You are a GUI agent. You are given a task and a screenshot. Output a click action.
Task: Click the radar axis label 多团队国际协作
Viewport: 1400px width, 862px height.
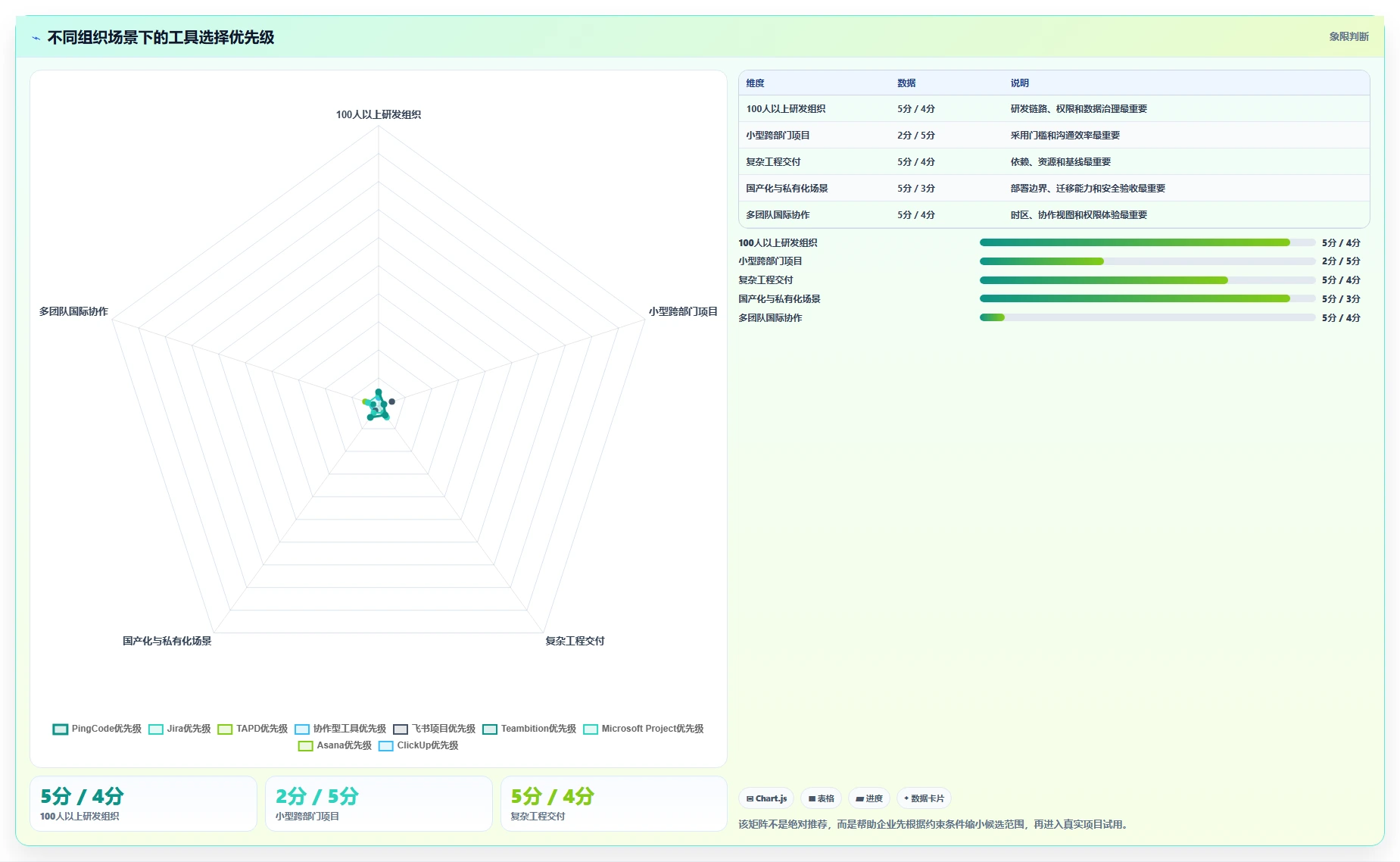pyautogui.click(x=73, y=311)
